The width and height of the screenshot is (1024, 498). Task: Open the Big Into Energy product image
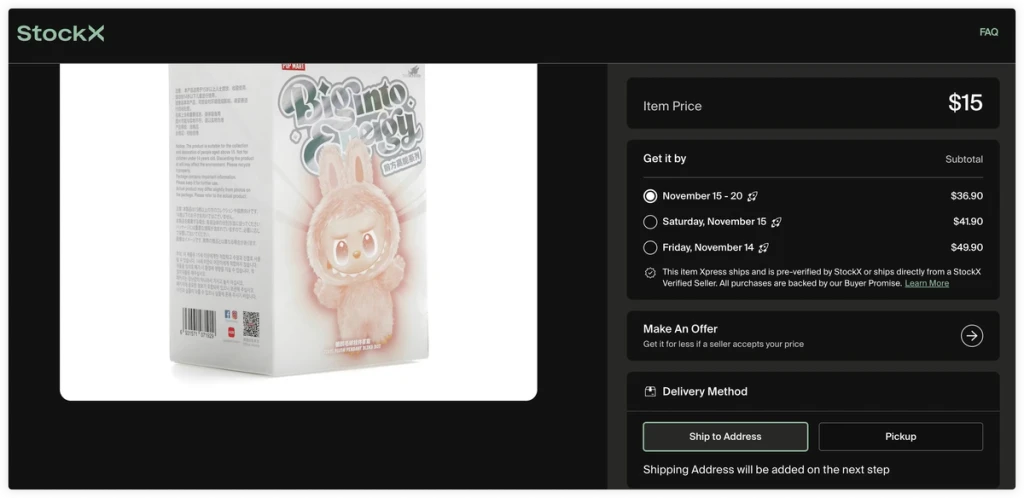click(298, 232)
